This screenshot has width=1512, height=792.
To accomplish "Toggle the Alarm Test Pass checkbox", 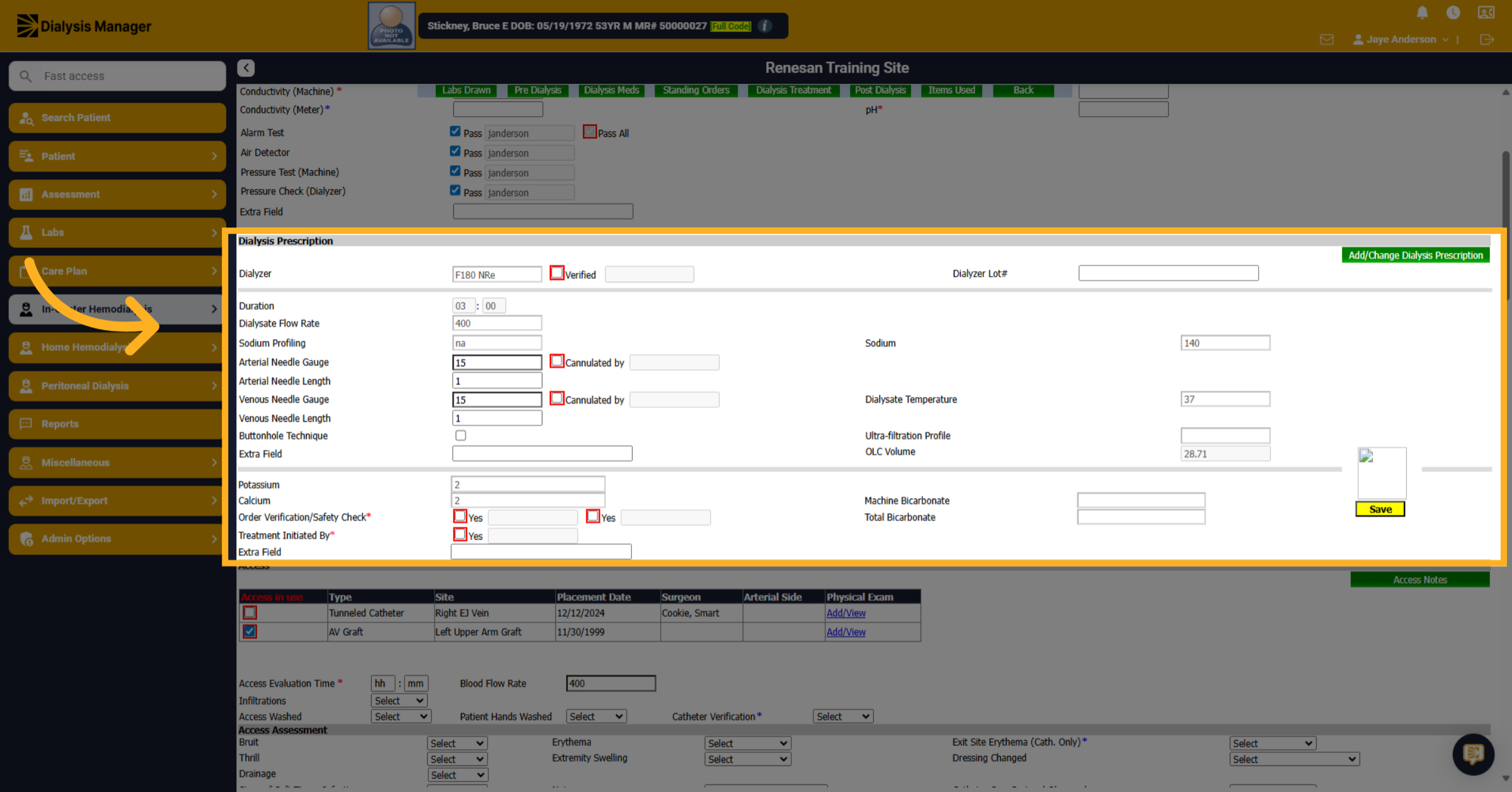I will coord(455,132).
